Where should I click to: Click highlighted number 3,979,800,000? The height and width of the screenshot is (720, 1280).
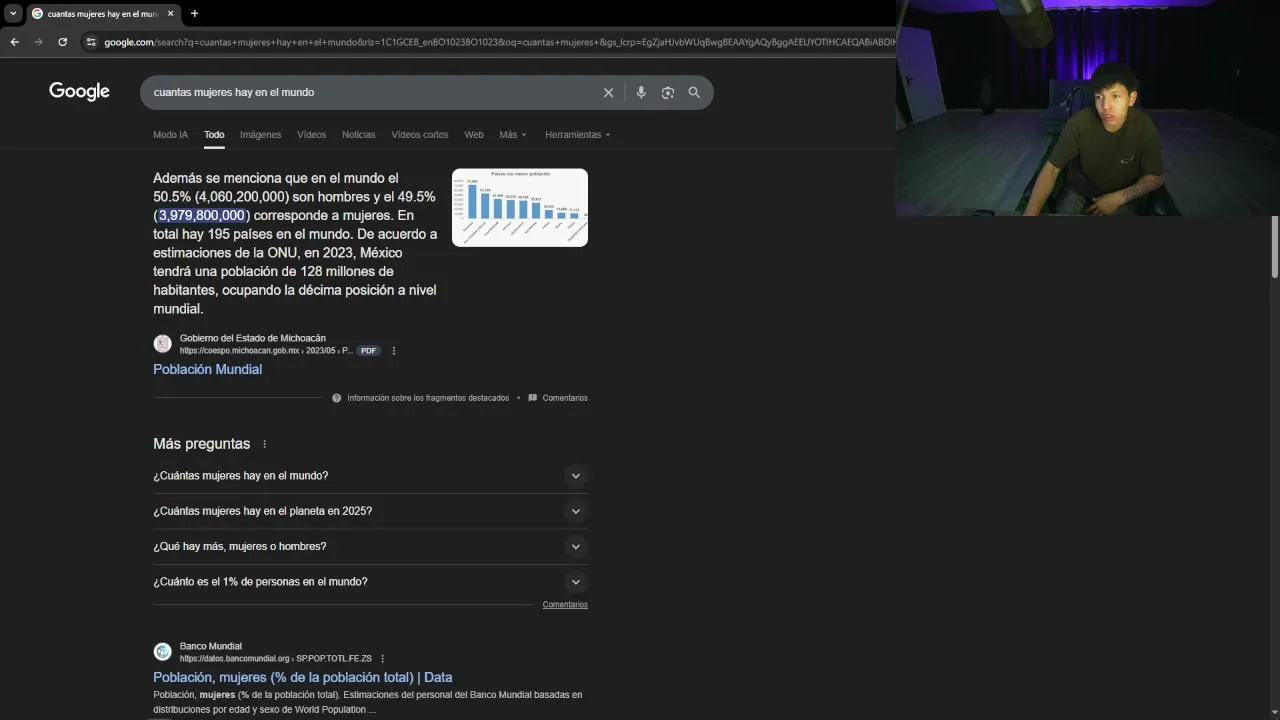(x=201, y=215)
